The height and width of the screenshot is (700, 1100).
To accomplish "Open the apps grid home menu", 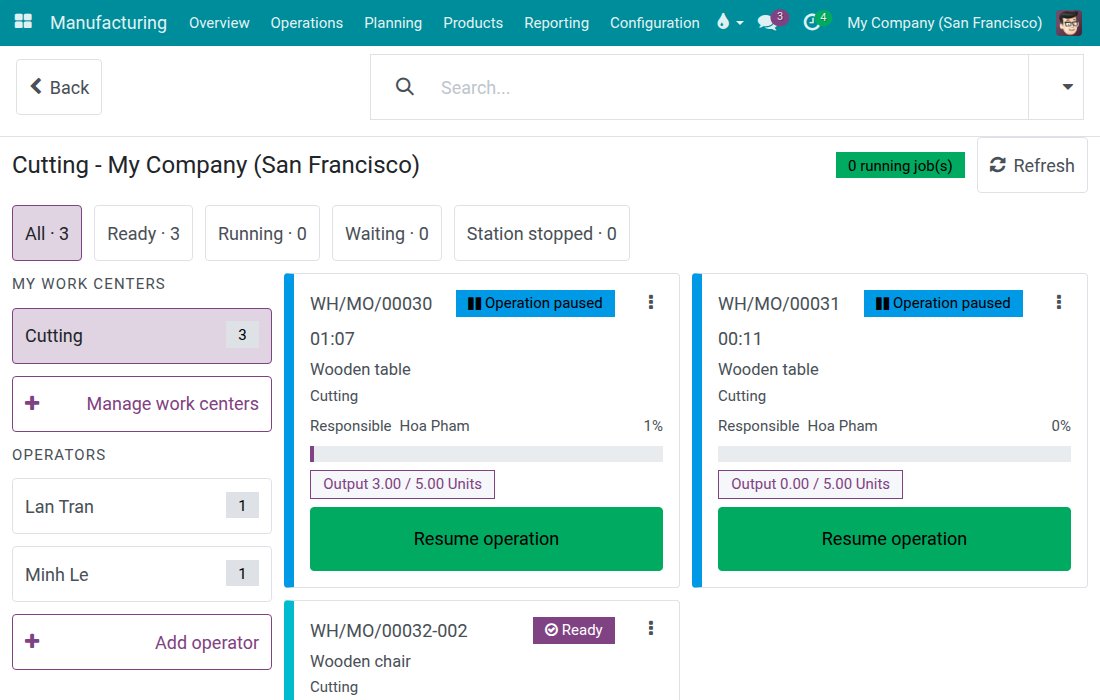I will pyautogui.click(x=23, y=22).
